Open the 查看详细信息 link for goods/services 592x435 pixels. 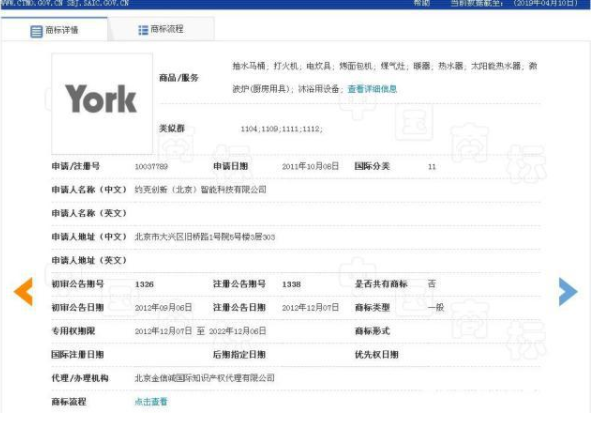[x=372, y=89]
